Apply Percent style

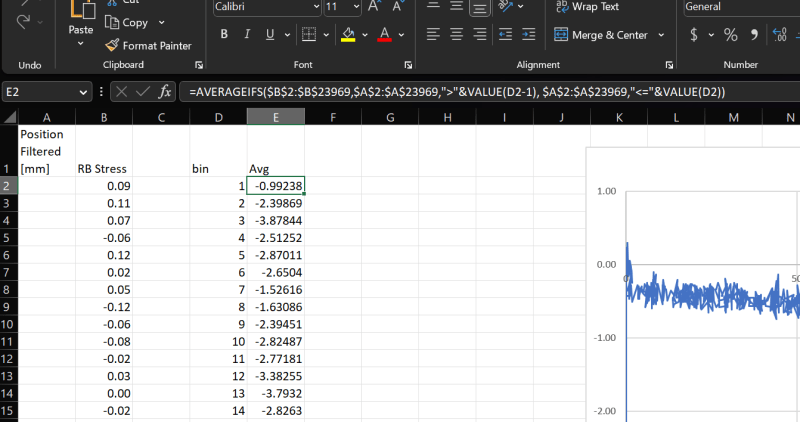coord(731,35)
